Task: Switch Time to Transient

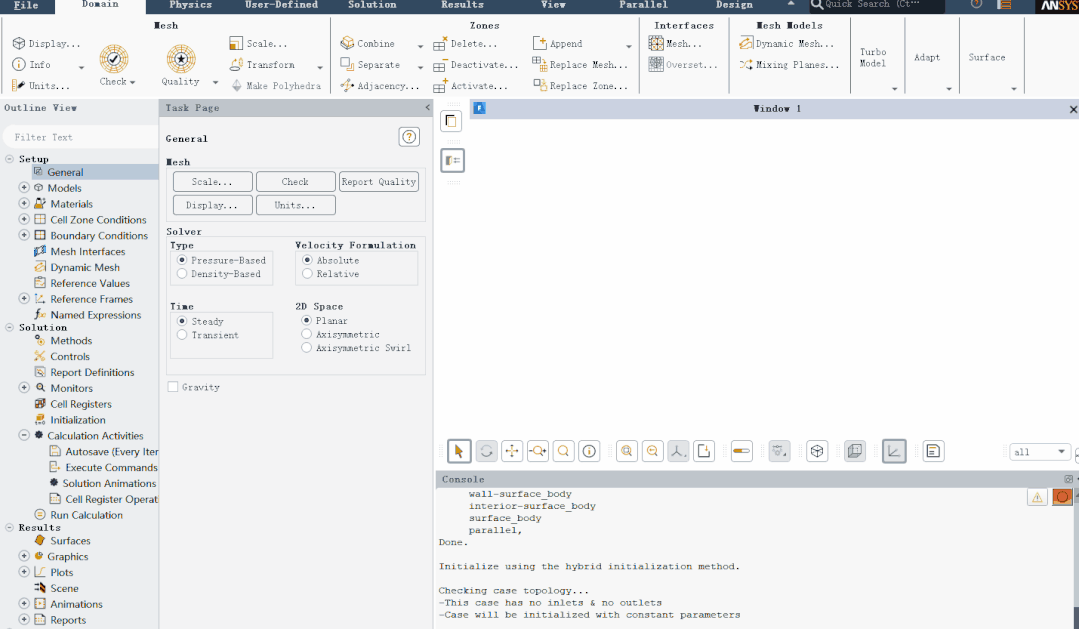Action: [181, 333]
